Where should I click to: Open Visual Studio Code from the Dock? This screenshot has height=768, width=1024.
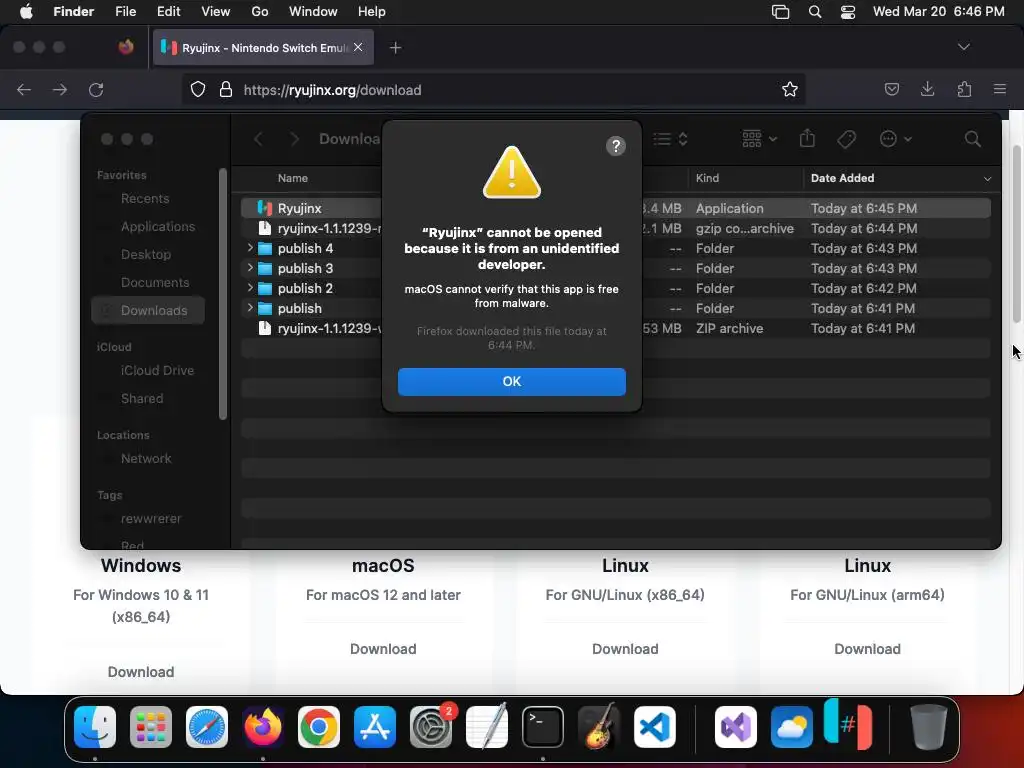[654, 727]
